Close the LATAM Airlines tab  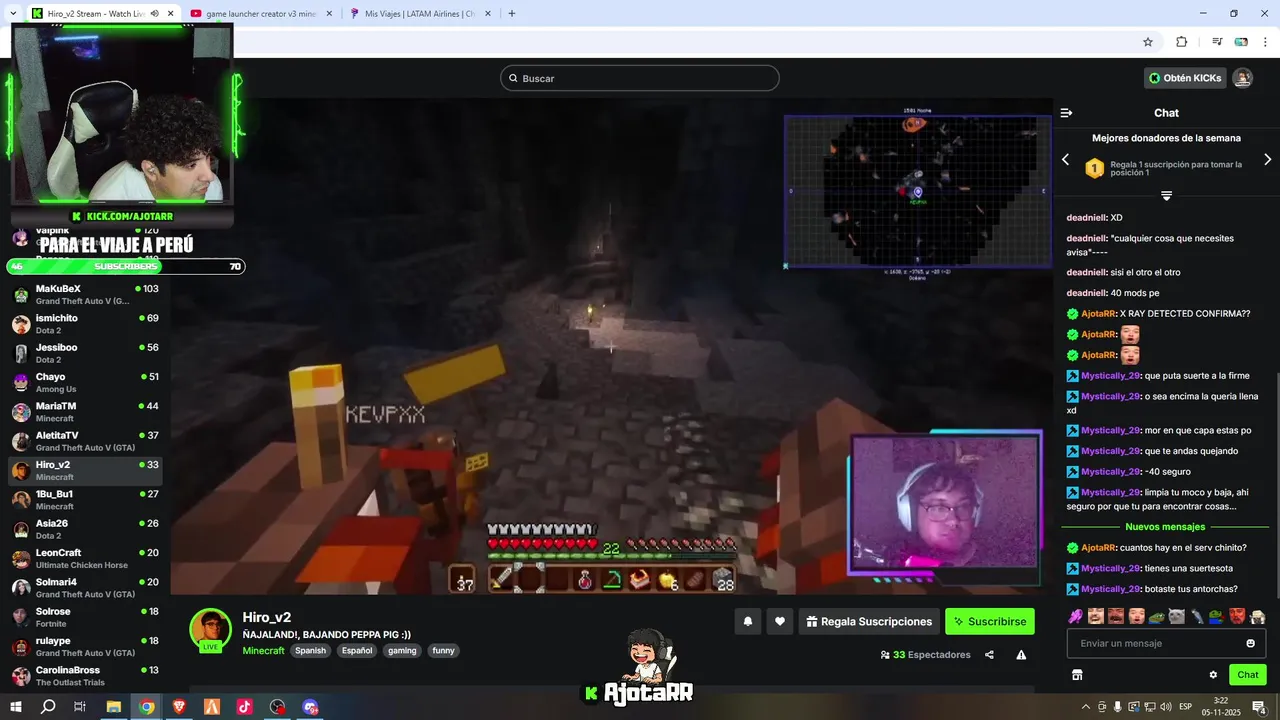coord(487,14)
